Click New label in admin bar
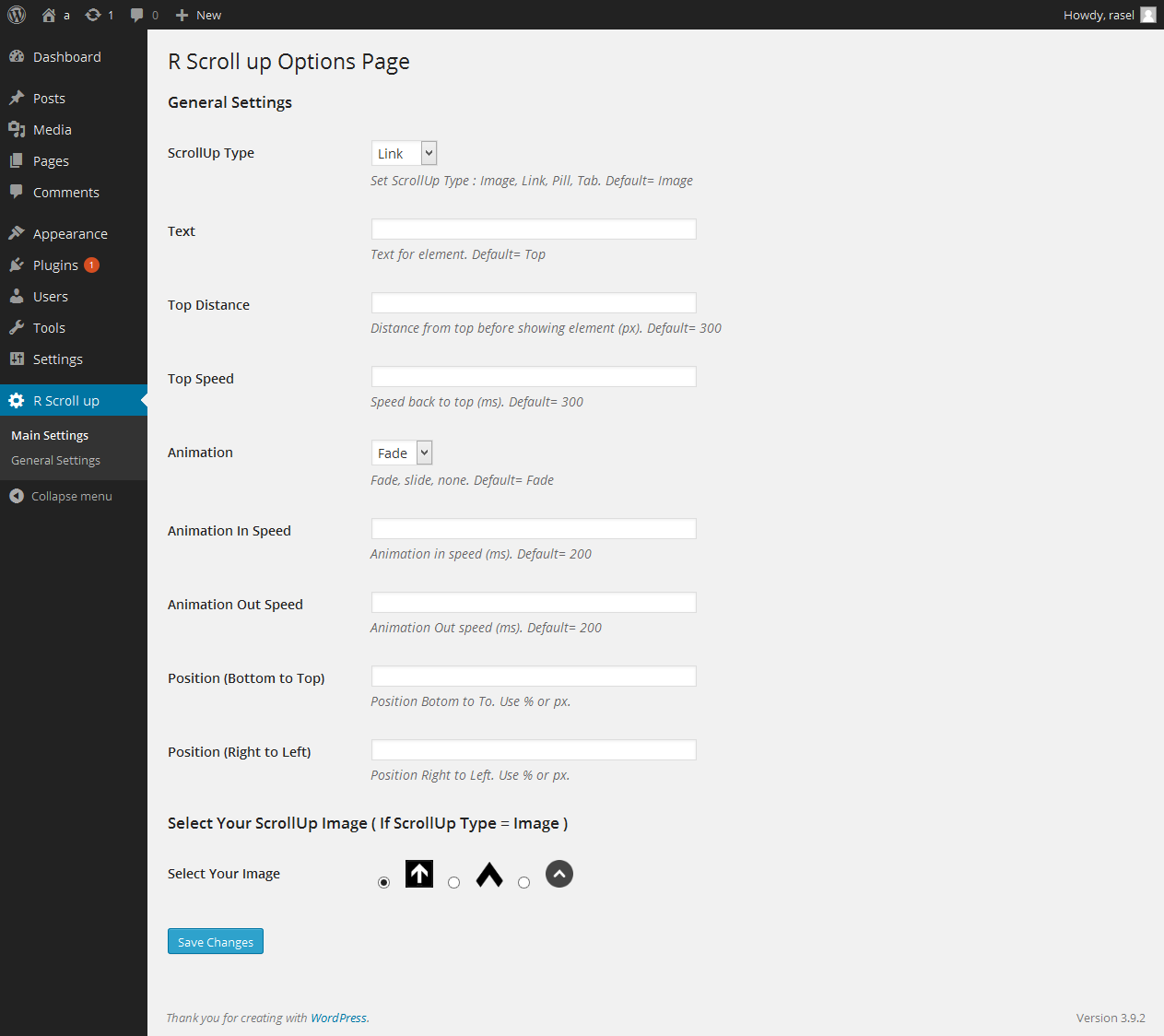The image size is (1164, 1036). click(209, 15)
